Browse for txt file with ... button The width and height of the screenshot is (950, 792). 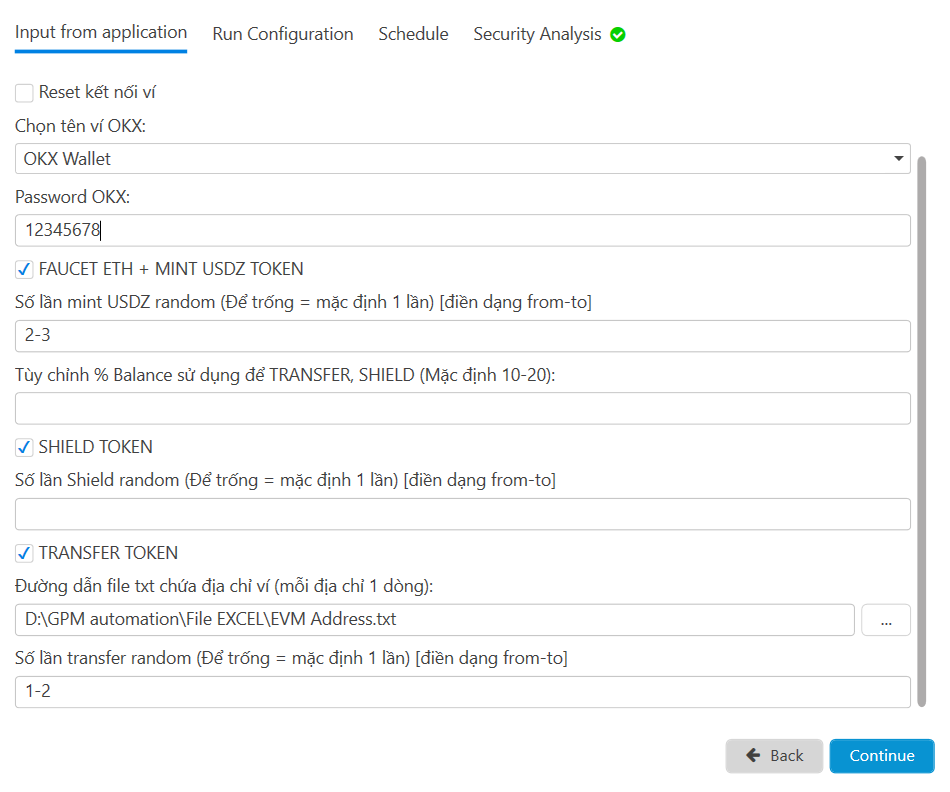886,620
